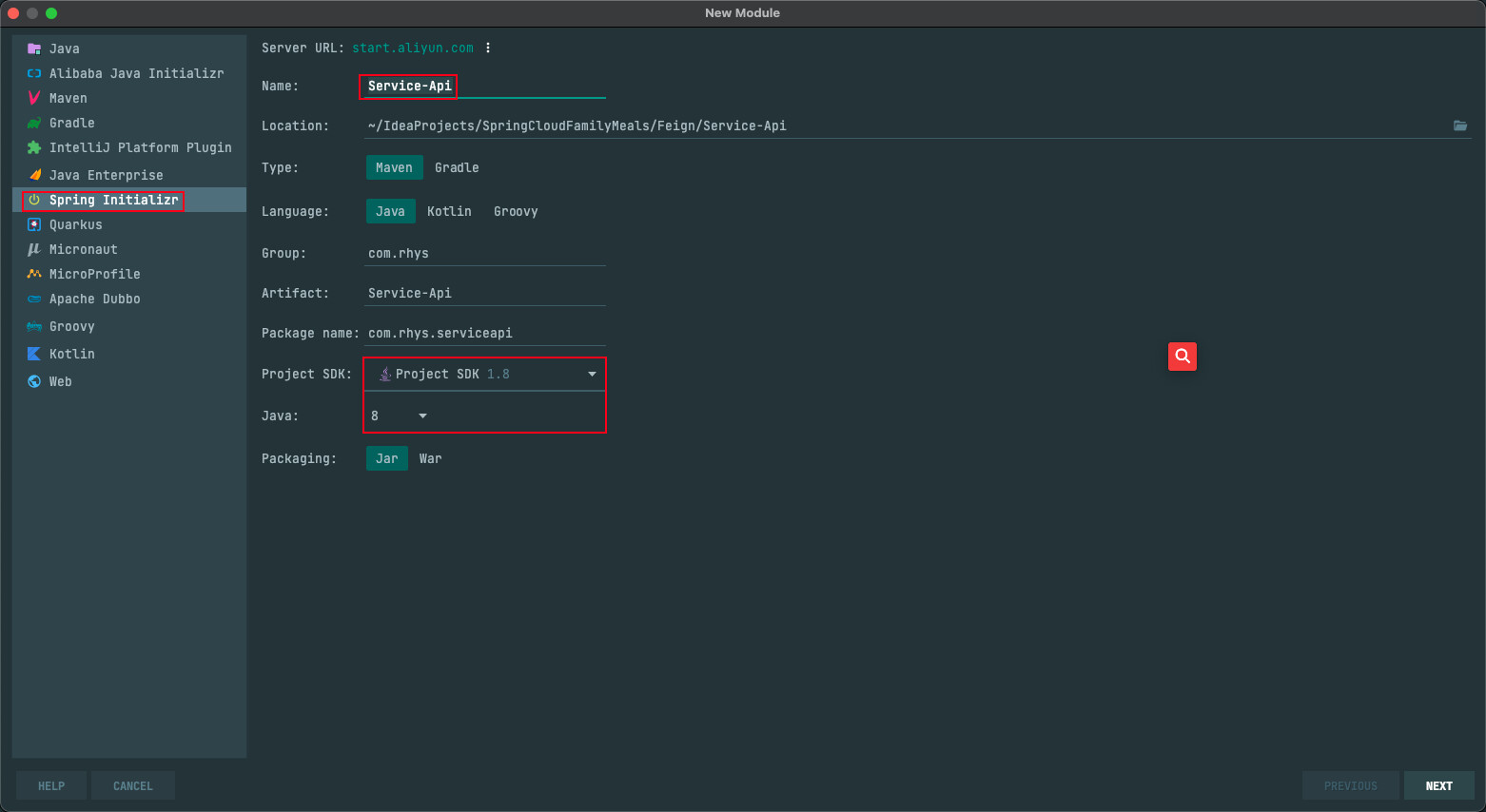Select Java Enterprise generator
The image size is (1486, 812).
[x=106, y=175]
